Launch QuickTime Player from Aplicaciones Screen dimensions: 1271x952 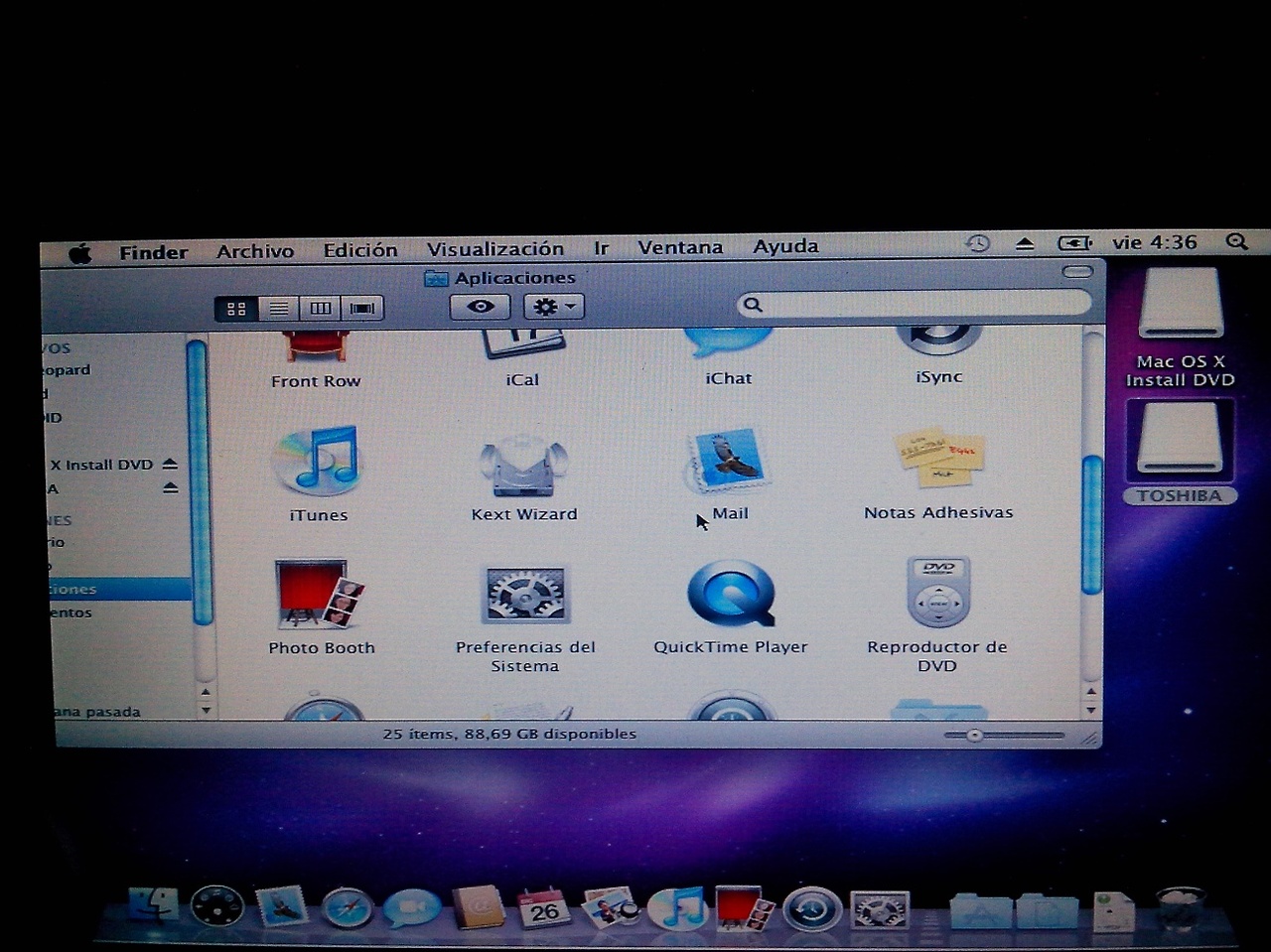[731, 595]
